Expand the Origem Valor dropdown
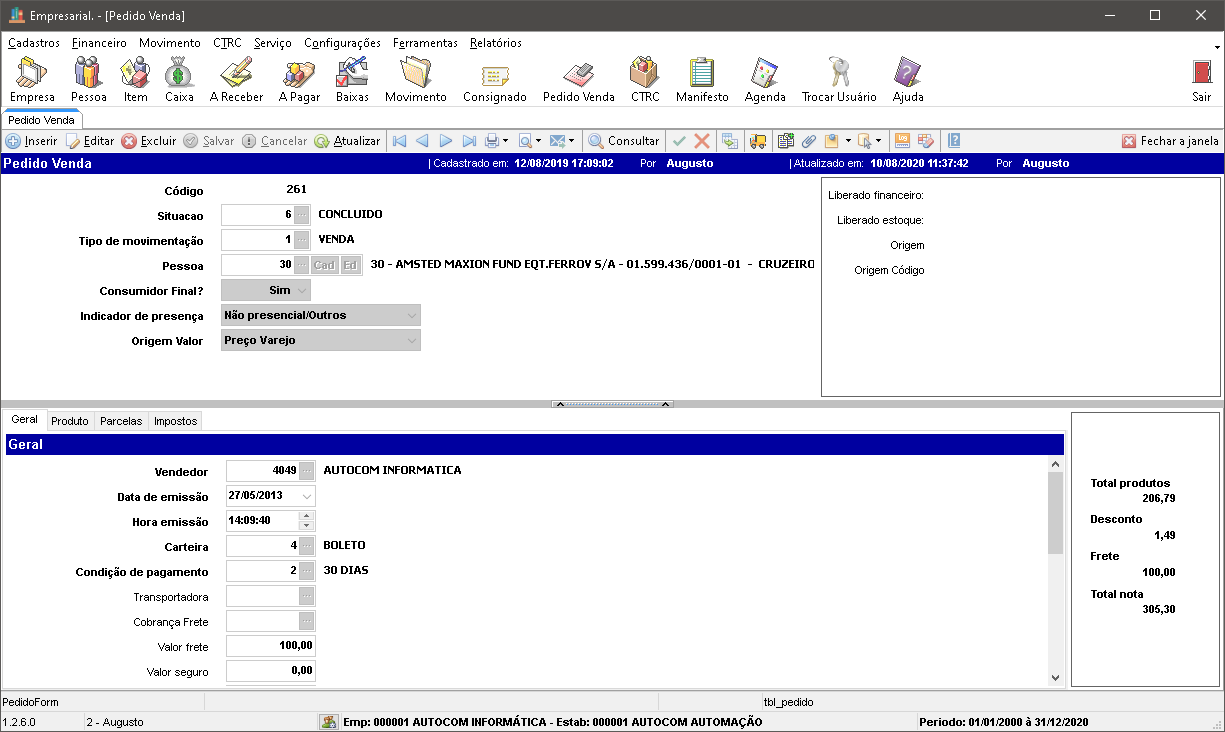Image resolution: width=1225 pixels, height=732 pixels. click(411, 340)
